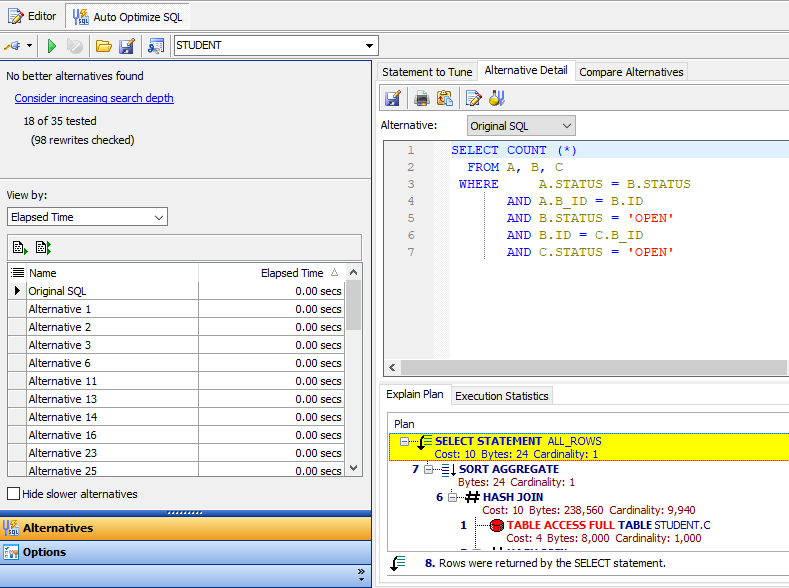This screenshot has width=789, height=588.
Task: Click the first list export icon above the Name column
Action: 20,247
